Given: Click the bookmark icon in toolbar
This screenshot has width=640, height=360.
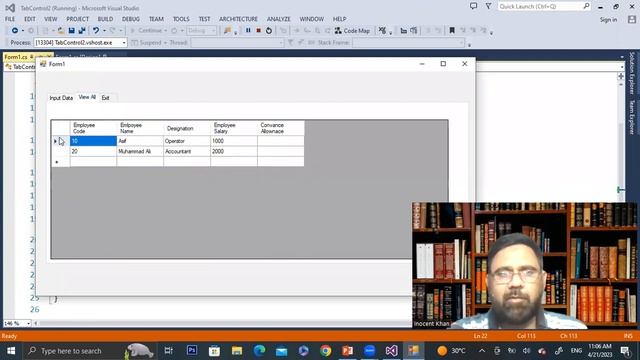Looking at the screenshot, I should [452, 31].
